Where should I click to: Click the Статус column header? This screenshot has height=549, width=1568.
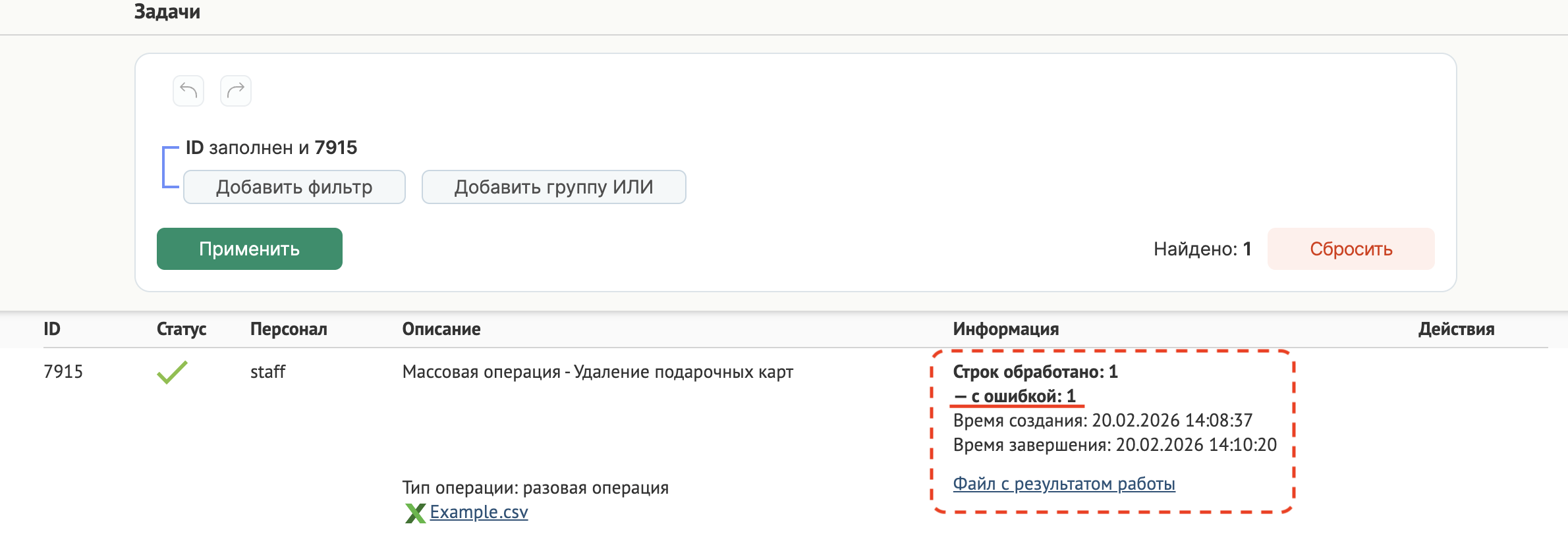[182, 329]
